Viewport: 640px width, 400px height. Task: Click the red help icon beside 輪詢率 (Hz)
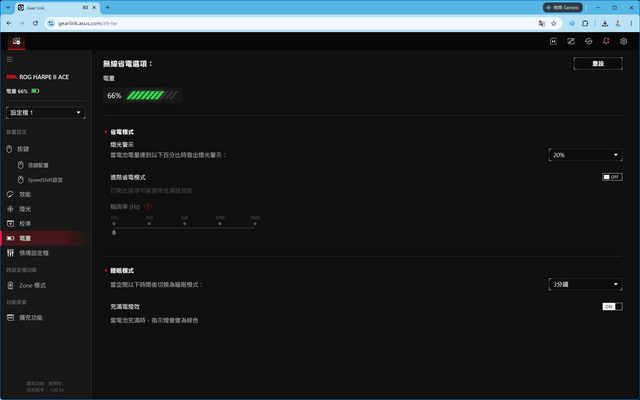[x=148, y=207]
